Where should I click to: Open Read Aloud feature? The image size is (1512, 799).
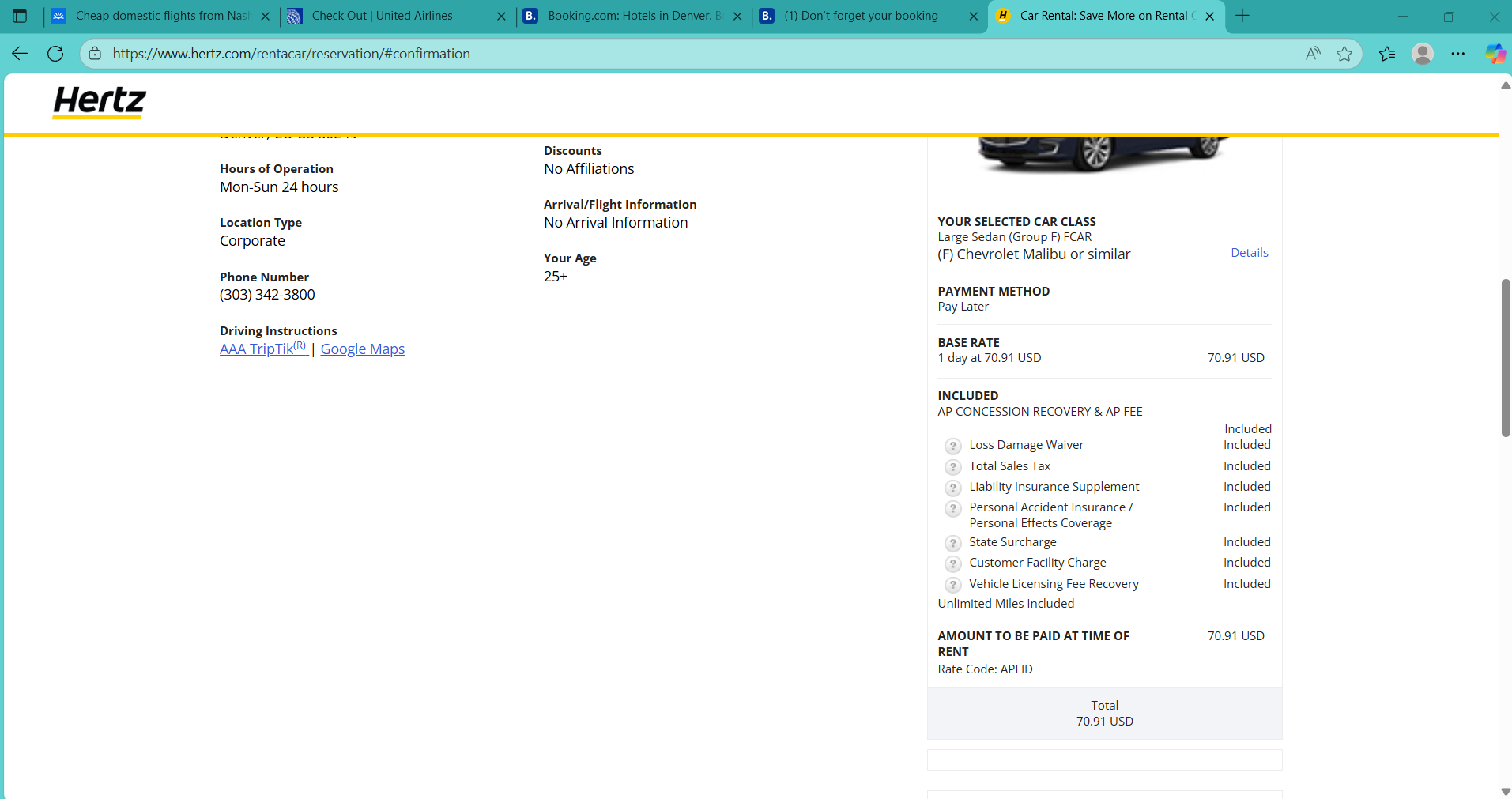[1313, 54]
